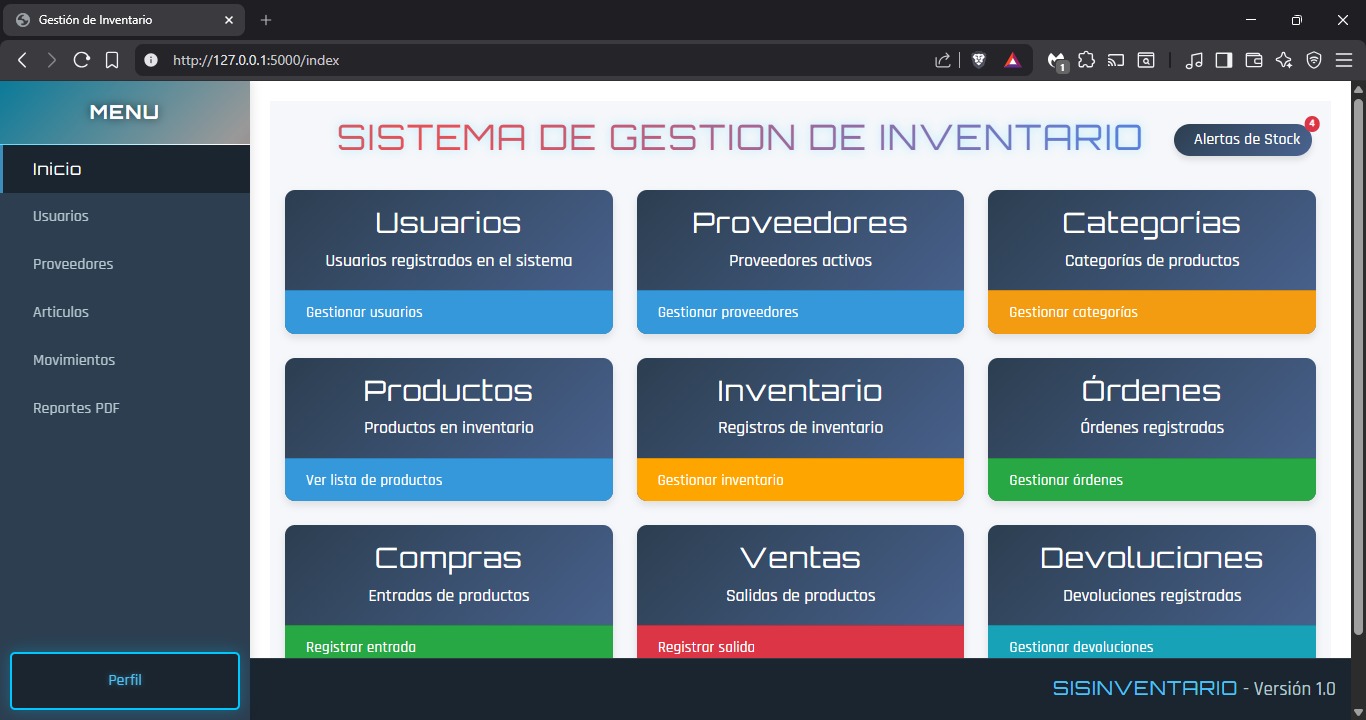Open the media controls music note icon
Image resolution: width=1366 pixels, height=720 pixels.
click(x=1195, y=59)
